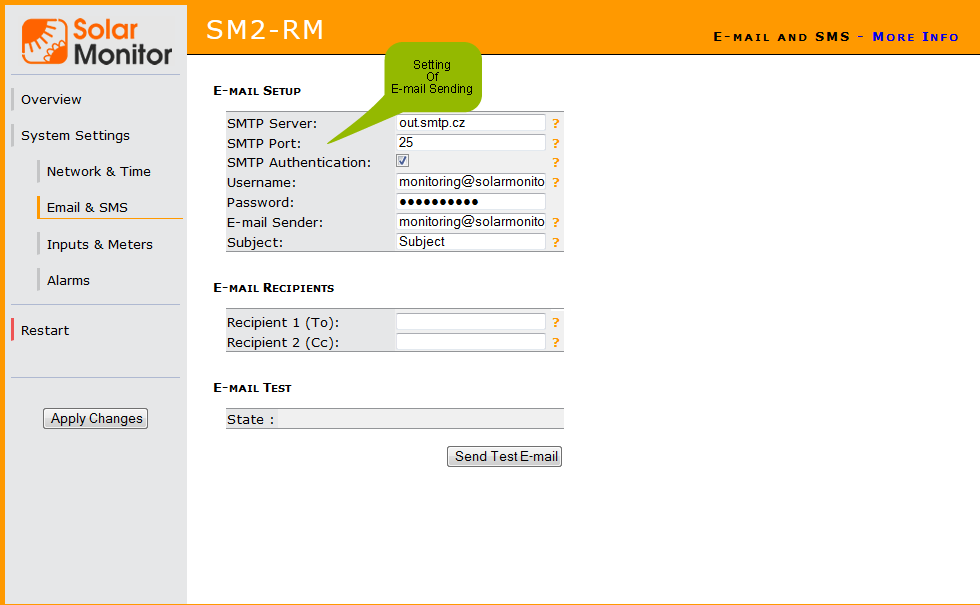Click the Solar Monitor logo

tap(97, 41)
